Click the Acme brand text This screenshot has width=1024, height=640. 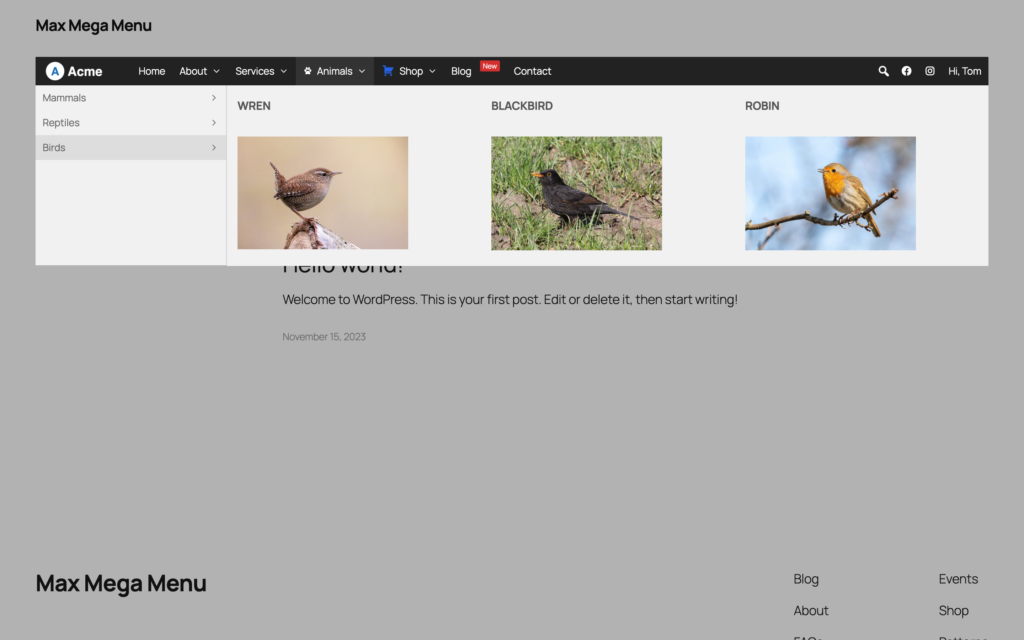click(85, 72)
